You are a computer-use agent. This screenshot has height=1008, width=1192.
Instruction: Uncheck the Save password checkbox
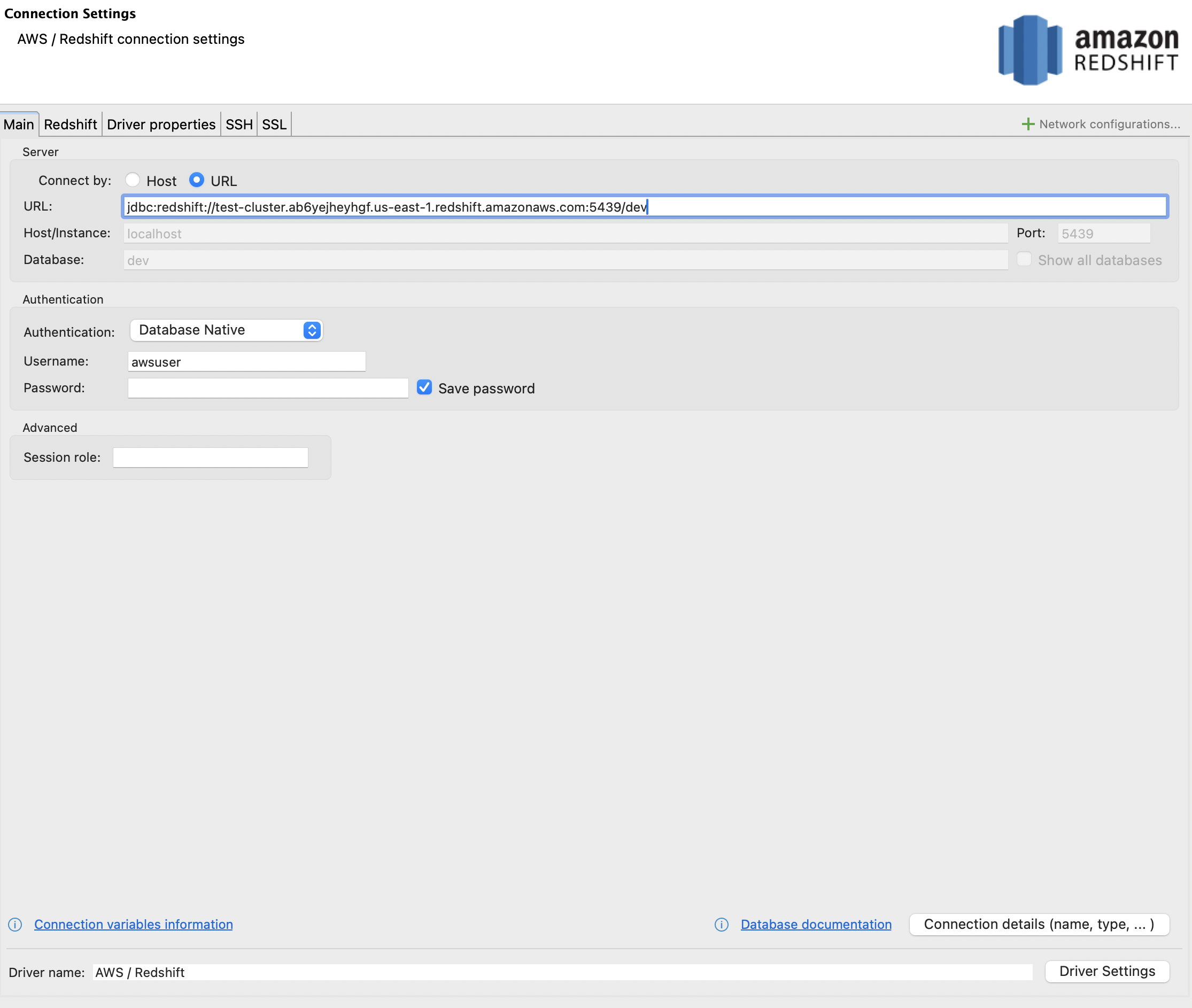click(424, 387)
